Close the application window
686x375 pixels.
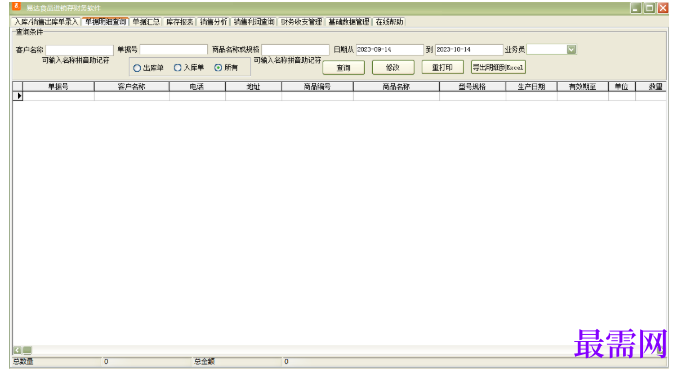click(x=663, y=8)
